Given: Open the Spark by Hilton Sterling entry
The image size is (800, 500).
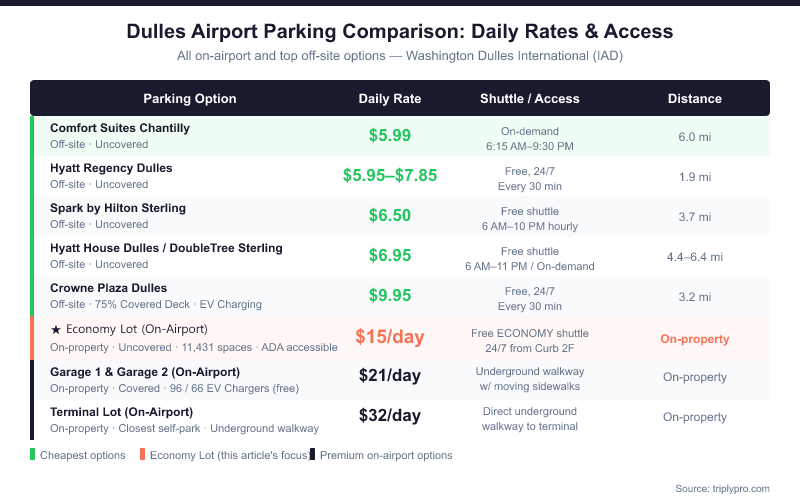Looking at the screenshot, I should [118, 208].
